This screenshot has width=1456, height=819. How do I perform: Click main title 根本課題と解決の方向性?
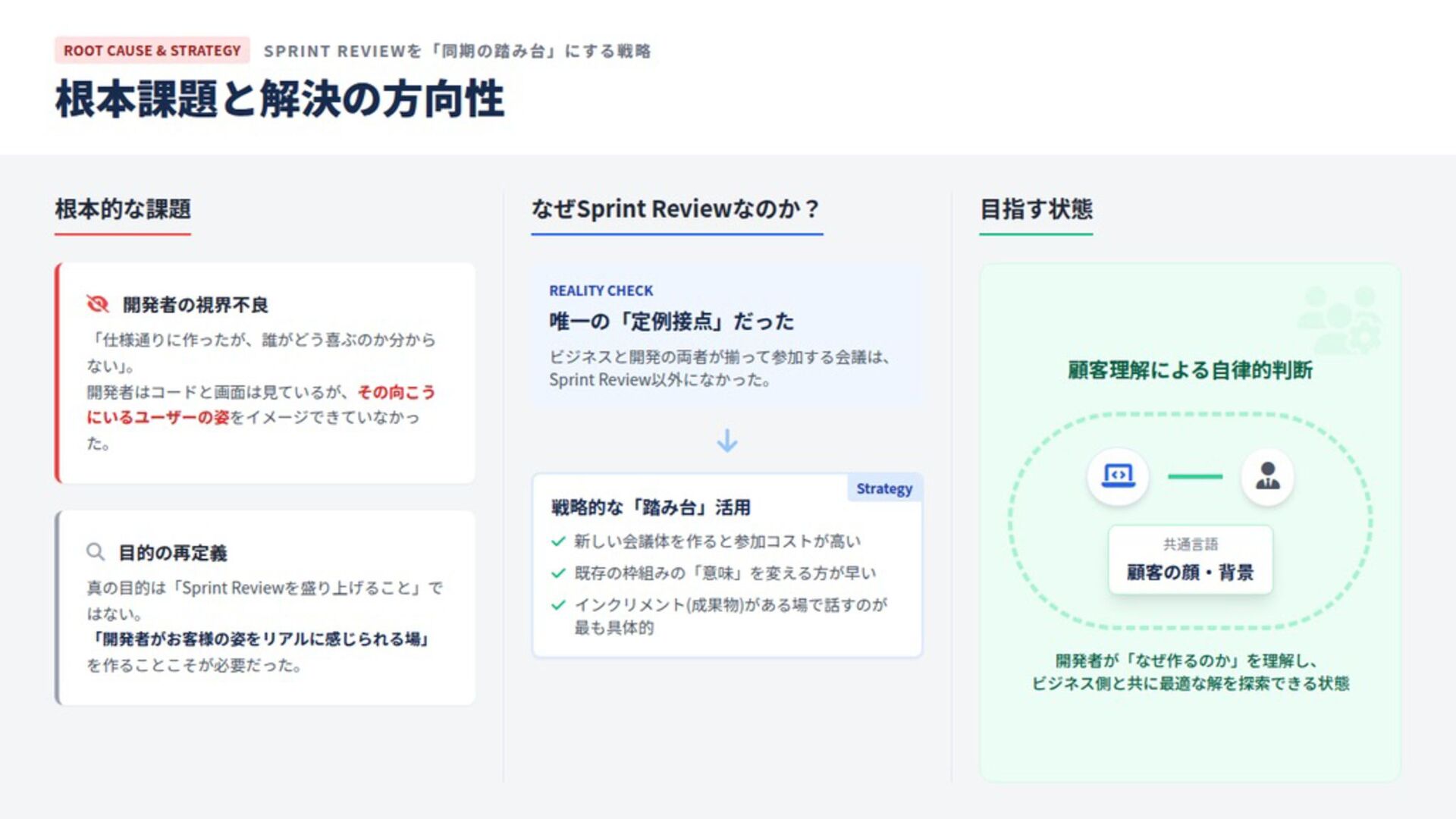click(280, 99)
